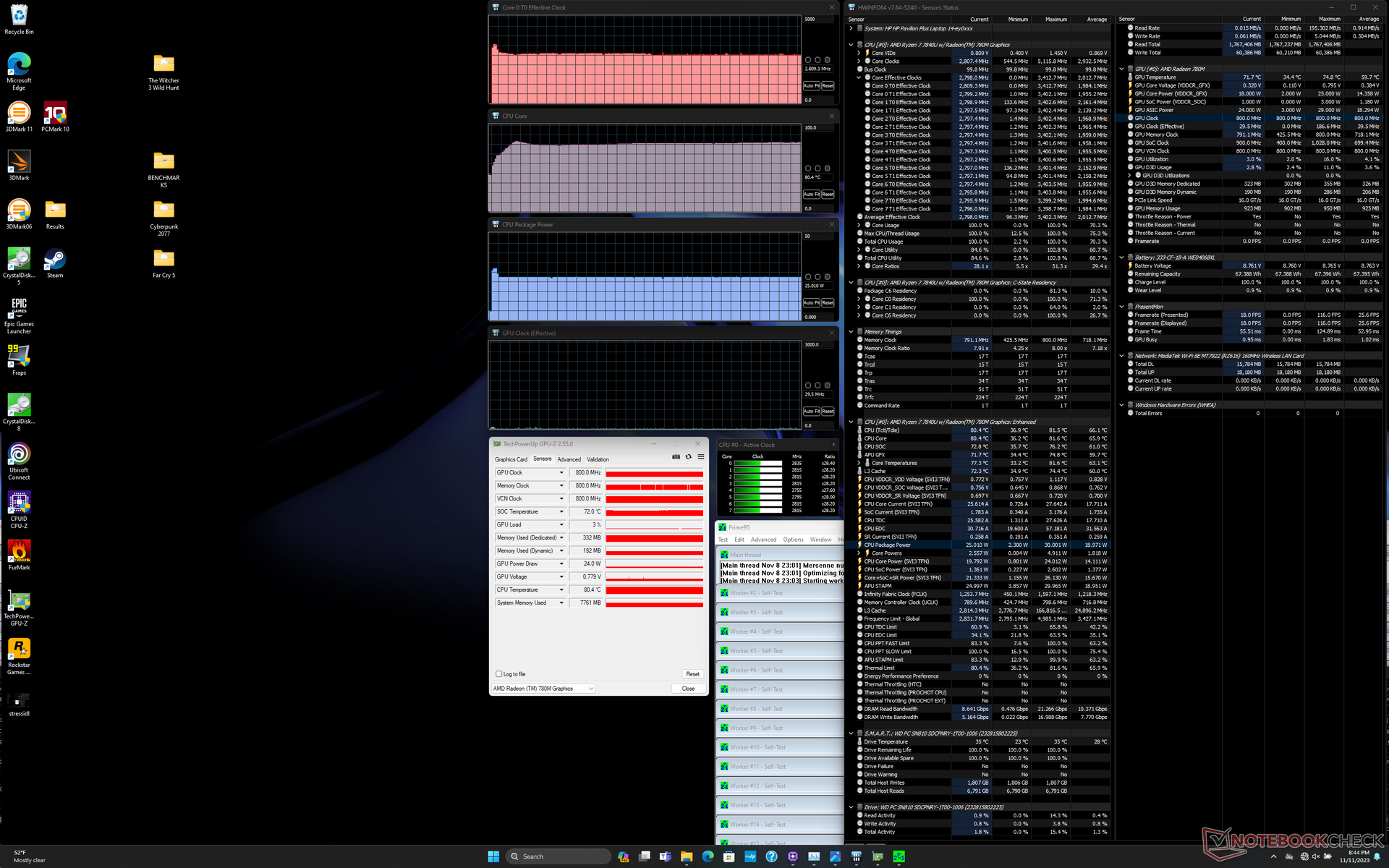Enable Log to file checkbox
Viewport: 1389px width, 868px height.
click(498, 674)
